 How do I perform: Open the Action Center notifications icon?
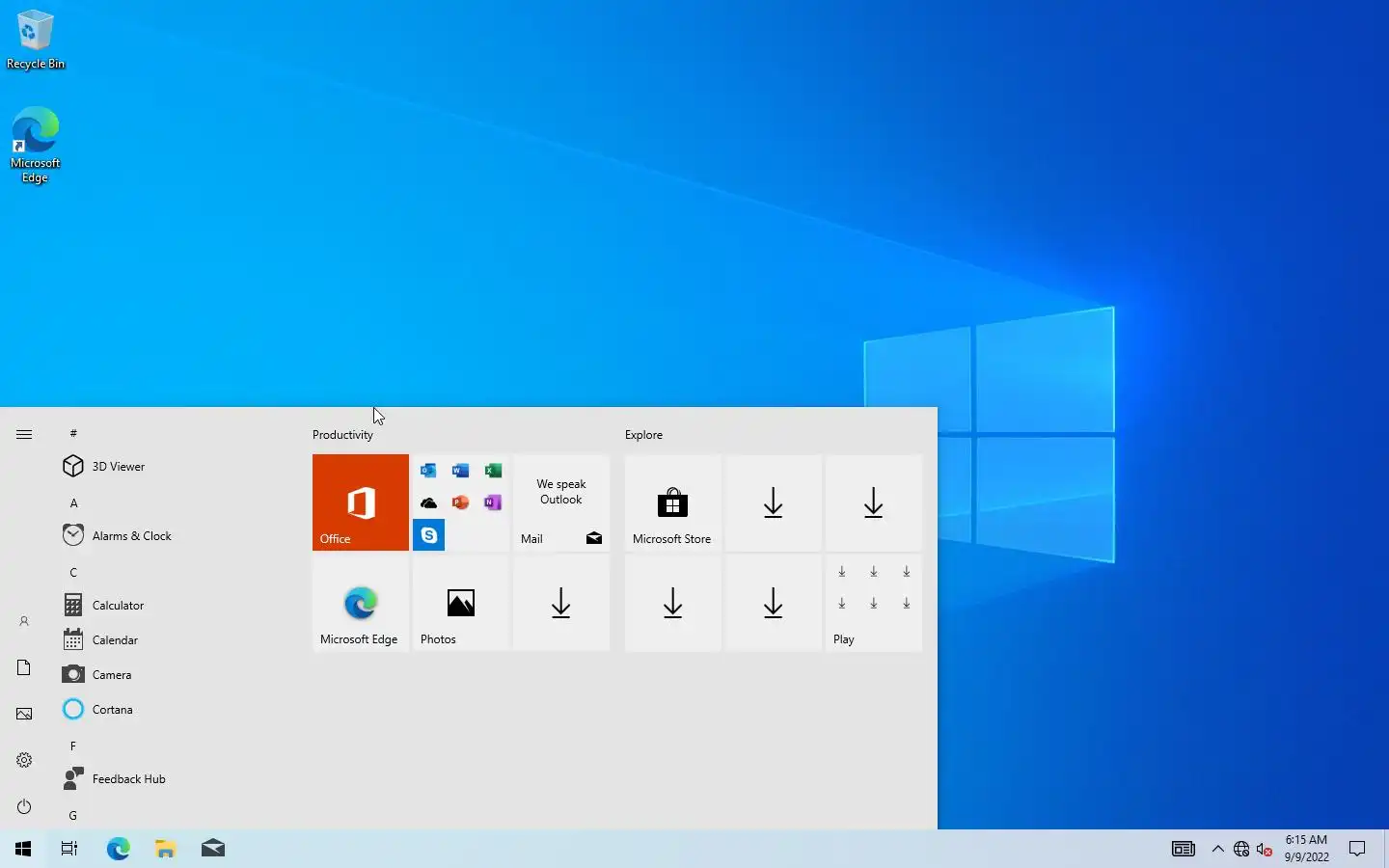pos(1357,849)
